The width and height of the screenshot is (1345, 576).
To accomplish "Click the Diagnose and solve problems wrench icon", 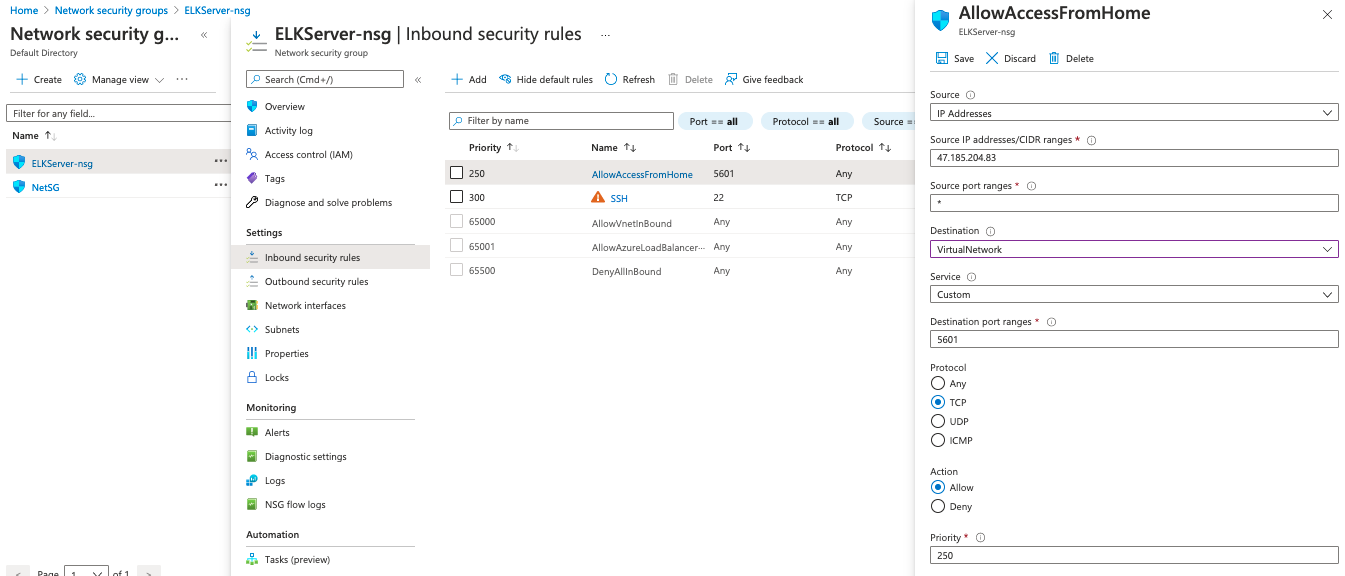I will pos(252,202).
